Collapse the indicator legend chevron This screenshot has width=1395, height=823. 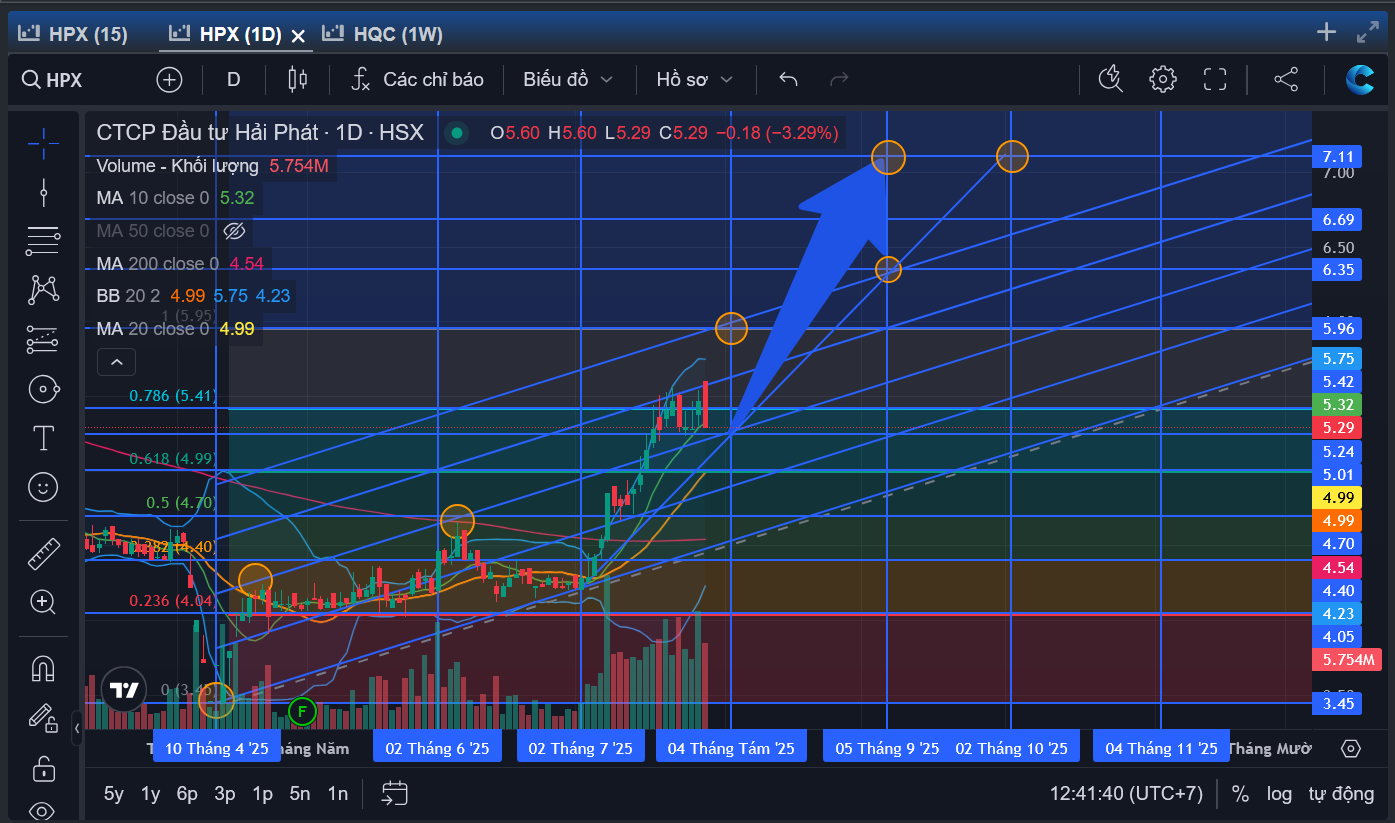[x=117, y=362]
